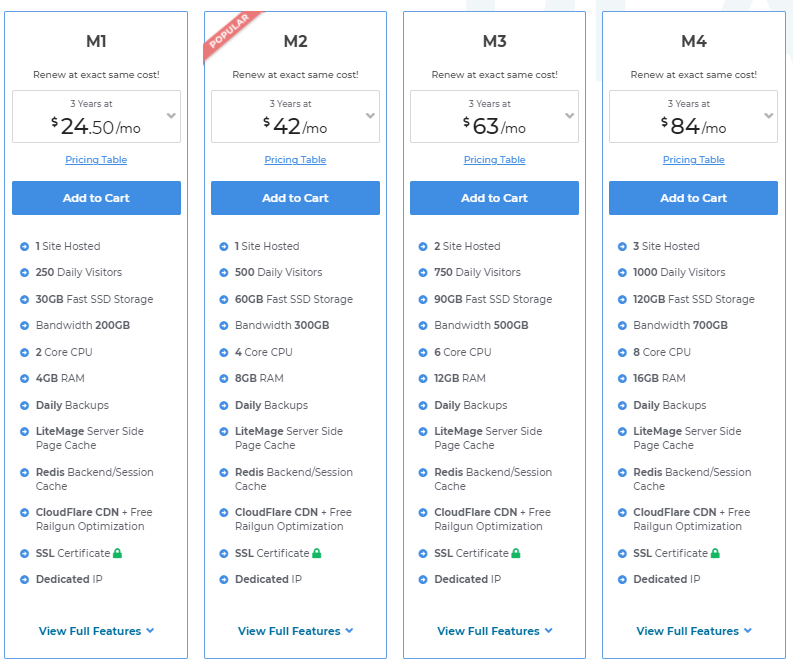The image size is (793, 664).
Task: Click SSL Certificate text in M1
Action: click(73, 553)
